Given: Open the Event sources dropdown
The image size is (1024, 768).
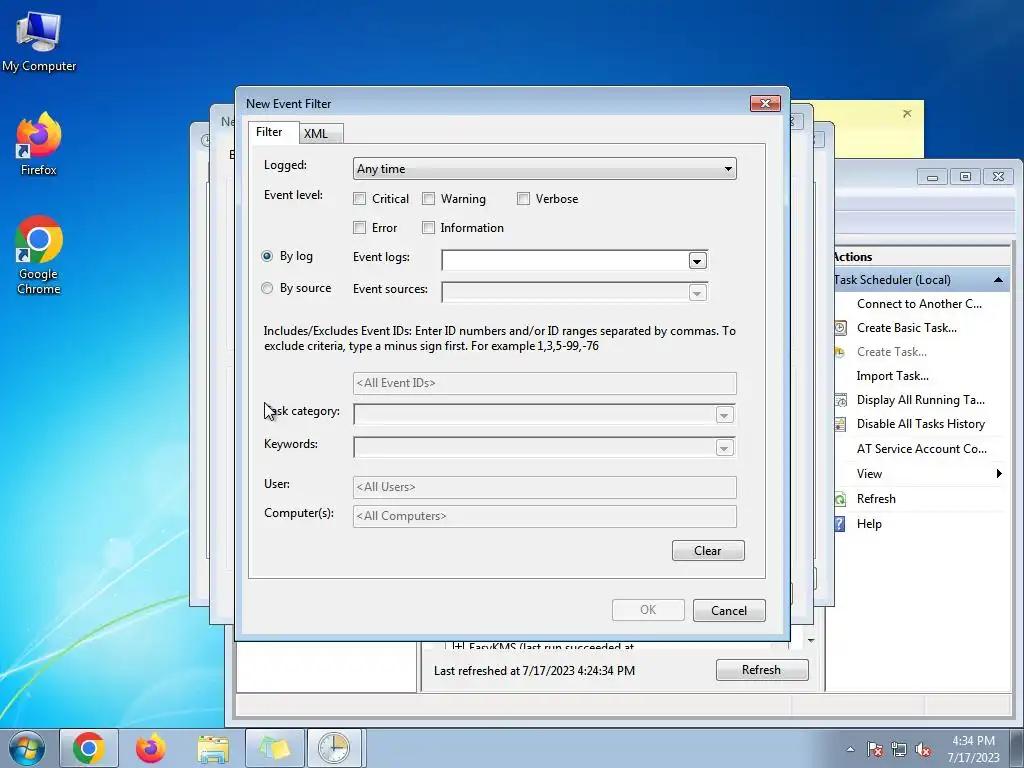Looking at the screenshot, I should pos(697,293).
